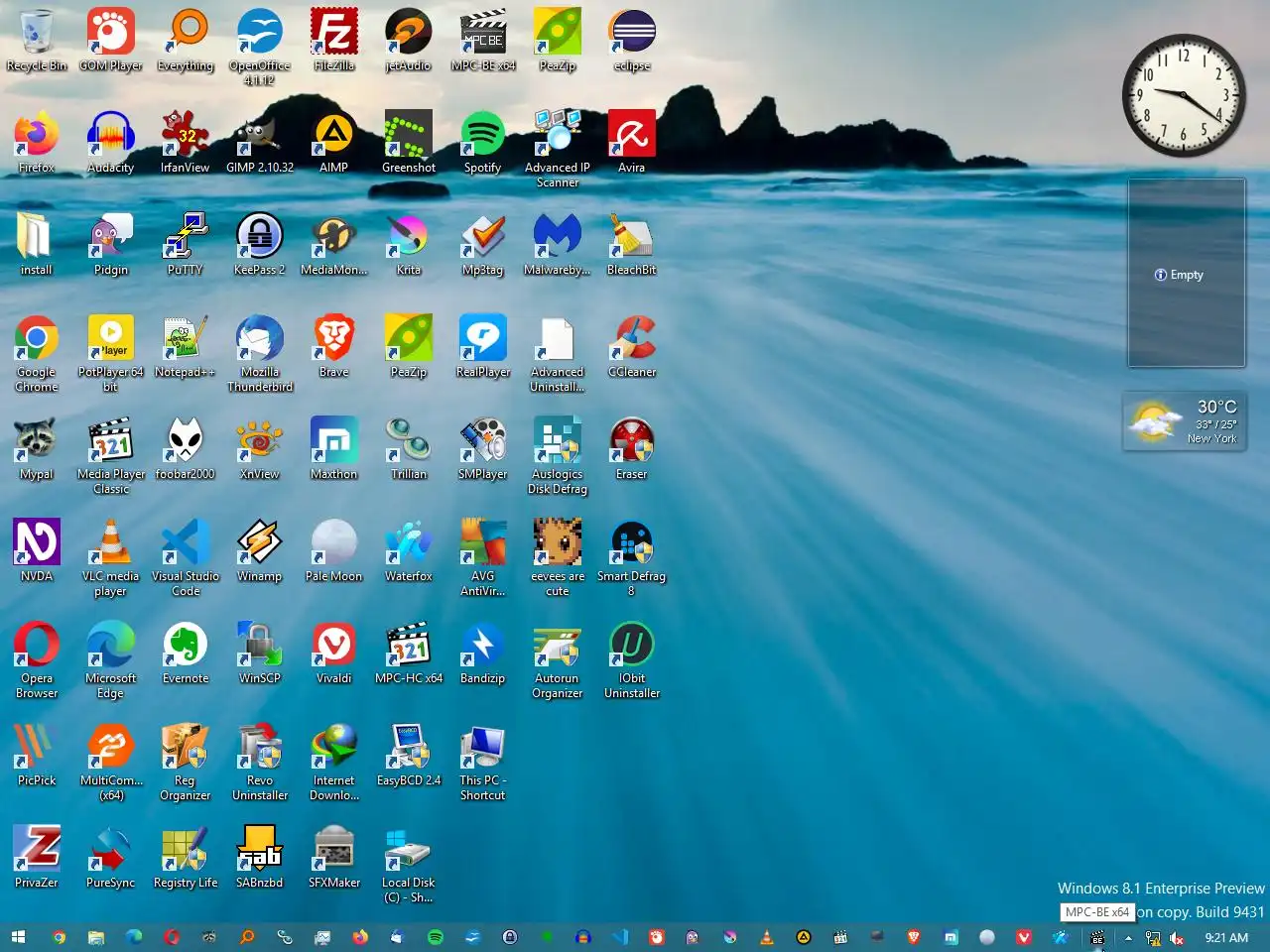Select the Autorun Organizer desktop icon
Screen dimensions: 1270x952
click(x=558, y=659)
